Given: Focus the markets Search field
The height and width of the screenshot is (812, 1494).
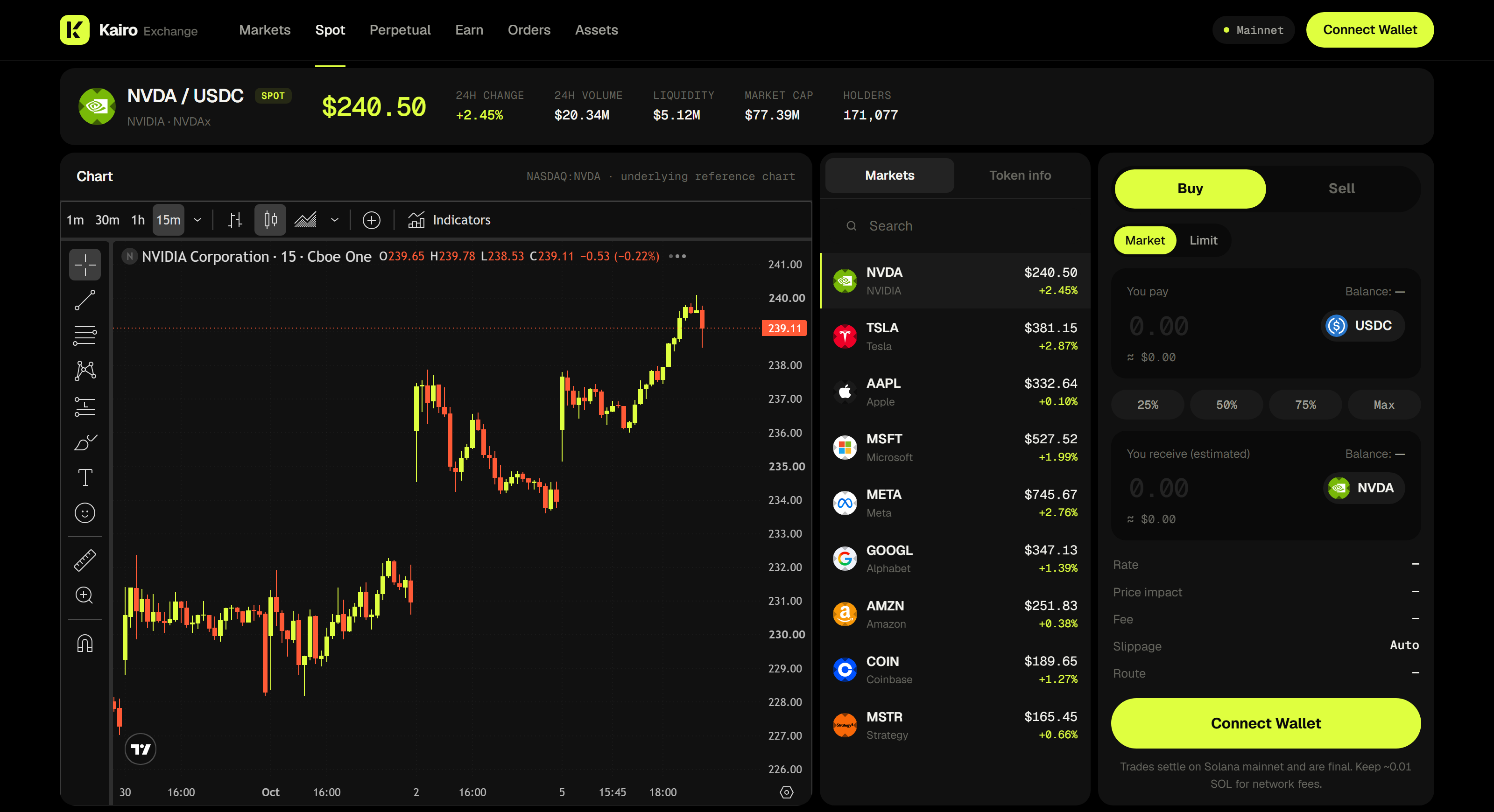Looking at the screenshot, I should tap(955, 226).
